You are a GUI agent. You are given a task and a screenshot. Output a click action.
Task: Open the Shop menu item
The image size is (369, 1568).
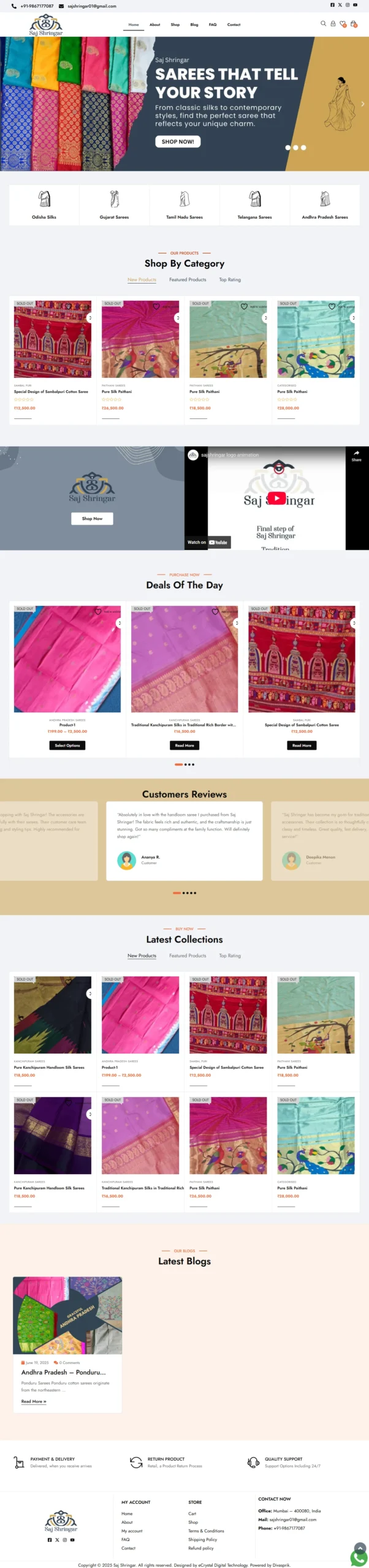coord(175,24)
